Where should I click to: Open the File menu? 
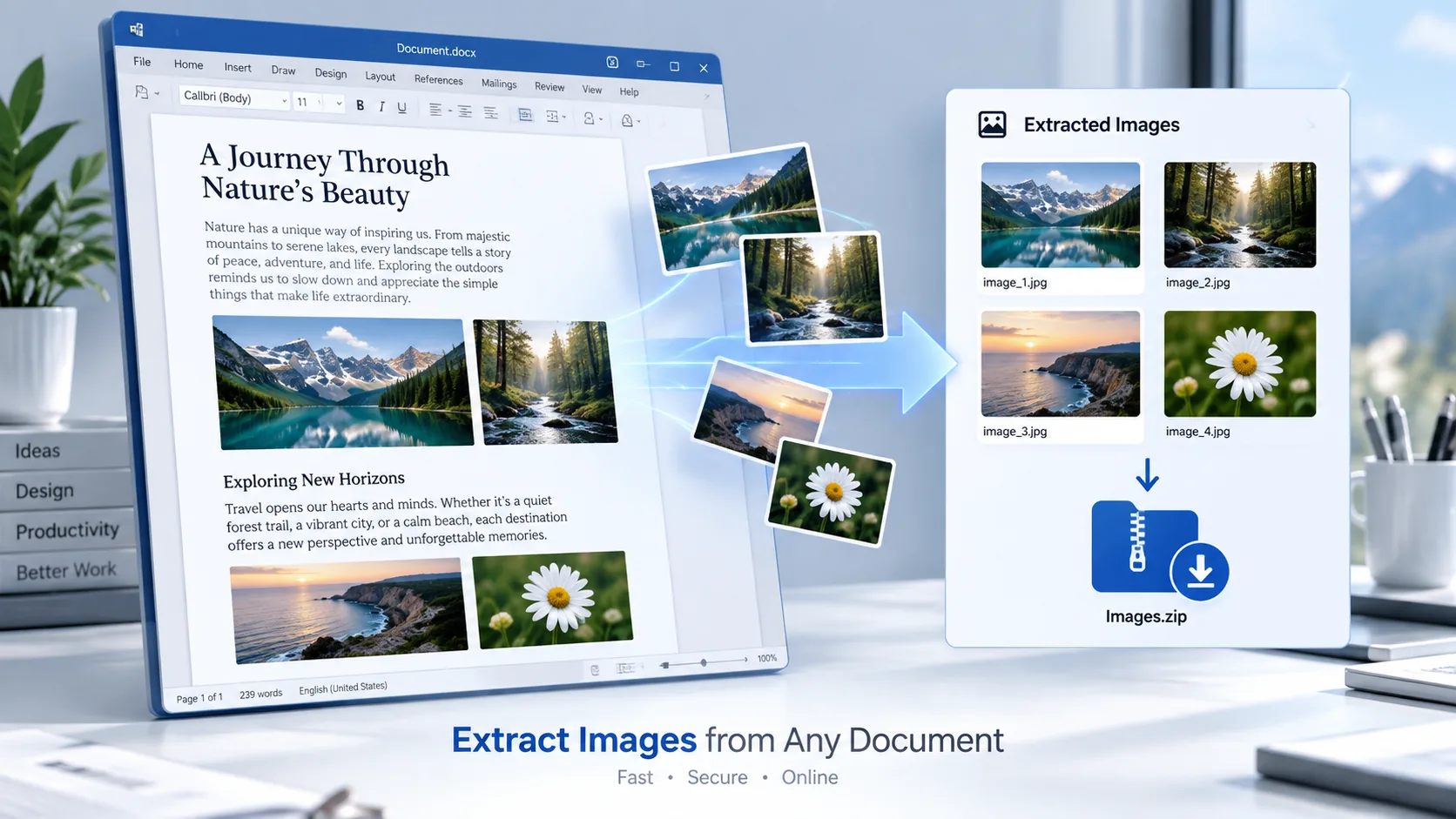(142, 62)
